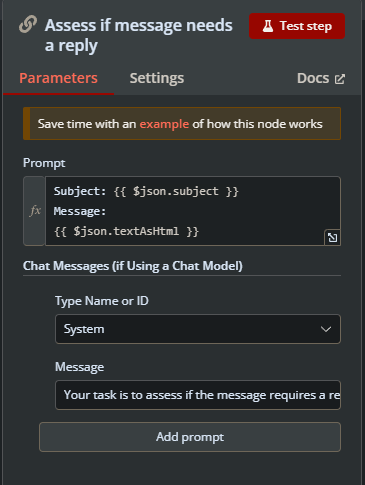Click the fx expression icon beside Prompt field
Viewport: 365px width, 485px height.
tap(34, 211)
